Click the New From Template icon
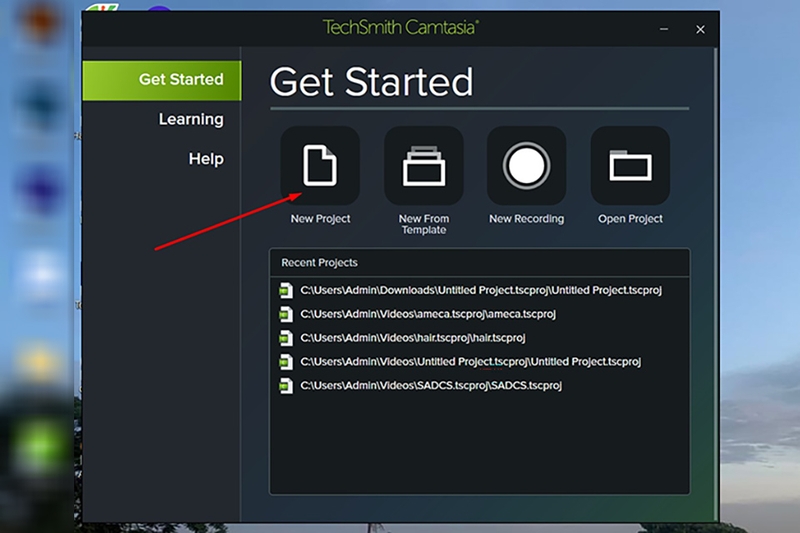 click(x=423, y=165)
